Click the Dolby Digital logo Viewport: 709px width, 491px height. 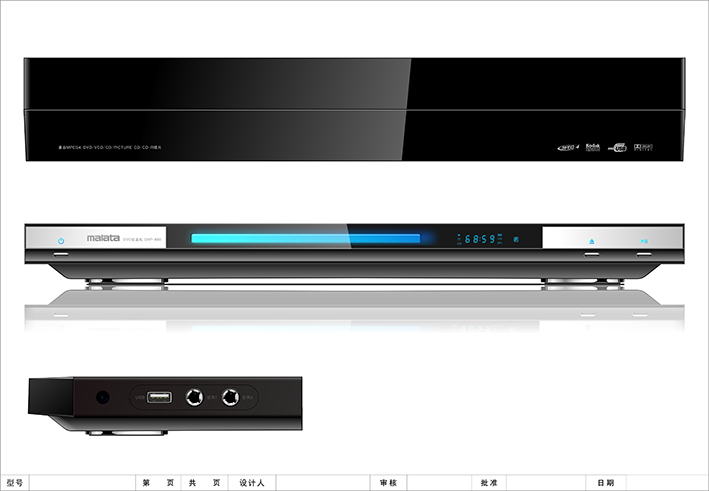tap(646, 148)
